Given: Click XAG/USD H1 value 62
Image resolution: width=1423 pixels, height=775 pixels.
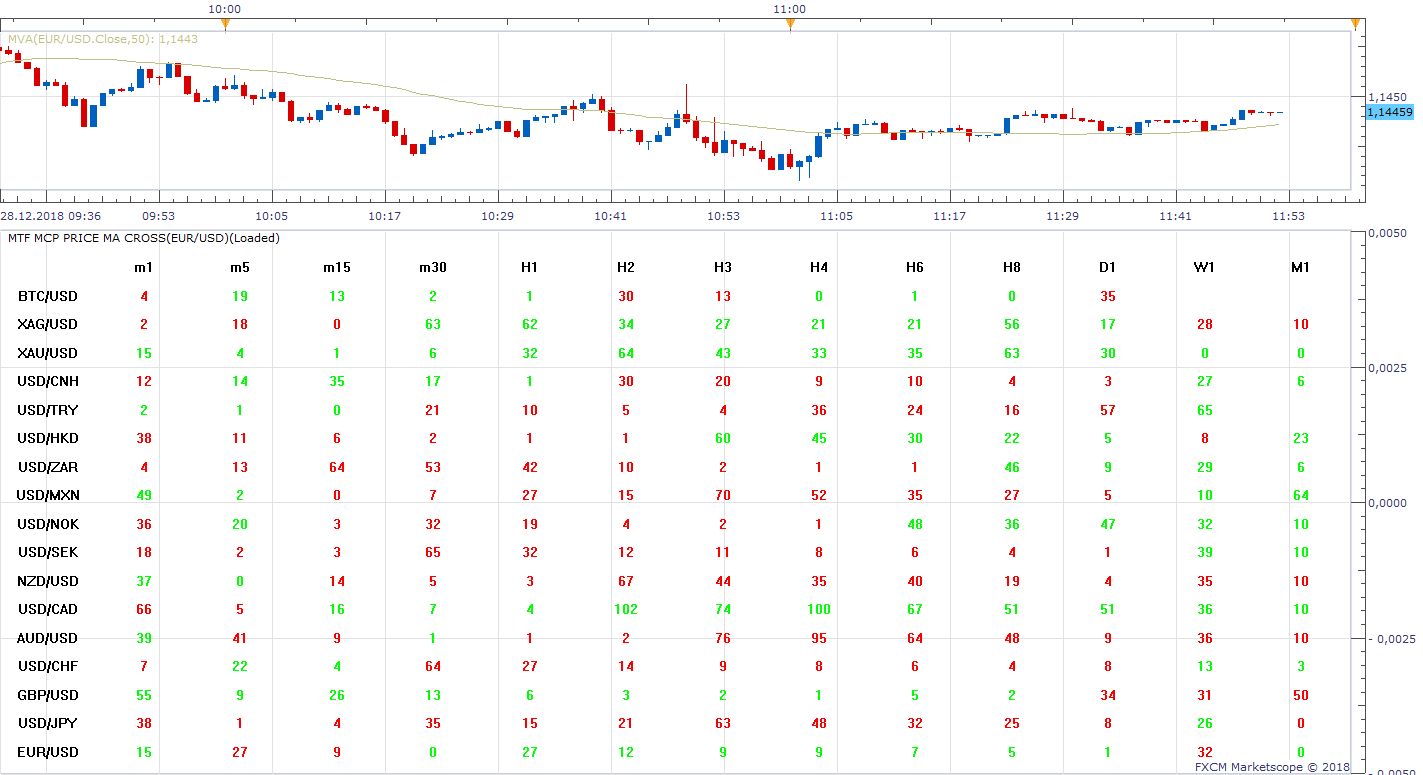Looking at the screenshot, I should tap(529, 324).
